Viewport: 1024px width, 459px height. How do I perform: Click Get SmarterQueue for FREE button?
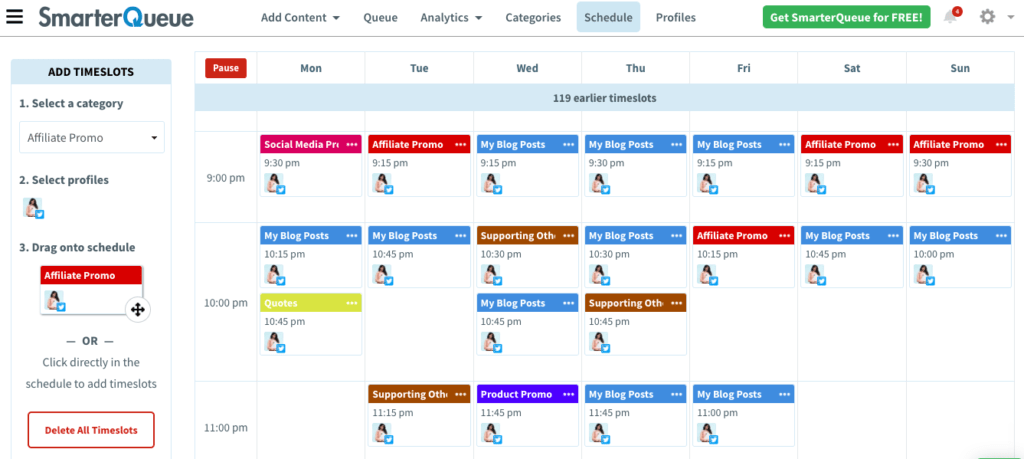tap(846, 18)
